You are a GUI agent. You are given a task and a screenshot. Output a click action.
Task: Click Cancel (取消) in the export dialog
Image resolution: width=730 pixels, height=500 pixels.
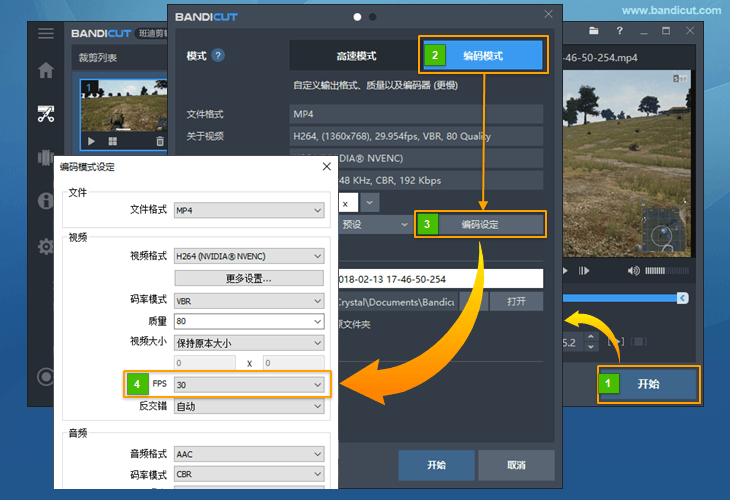(516, 465)
